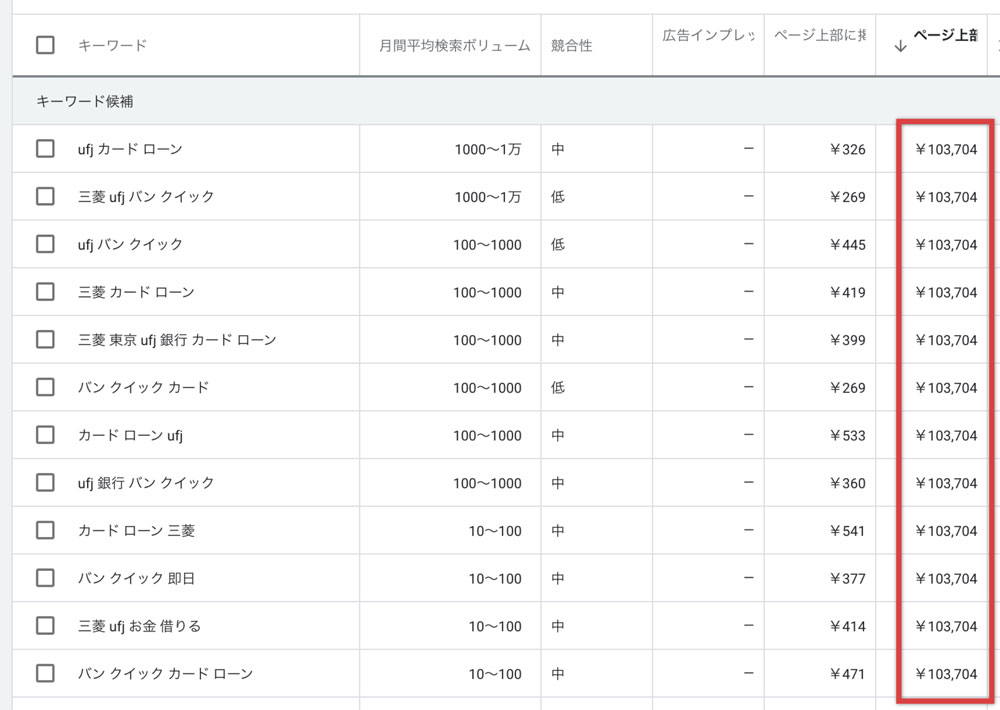Click search volume for ufj カード ローン
1000x710 pixels.
point(488,149)
